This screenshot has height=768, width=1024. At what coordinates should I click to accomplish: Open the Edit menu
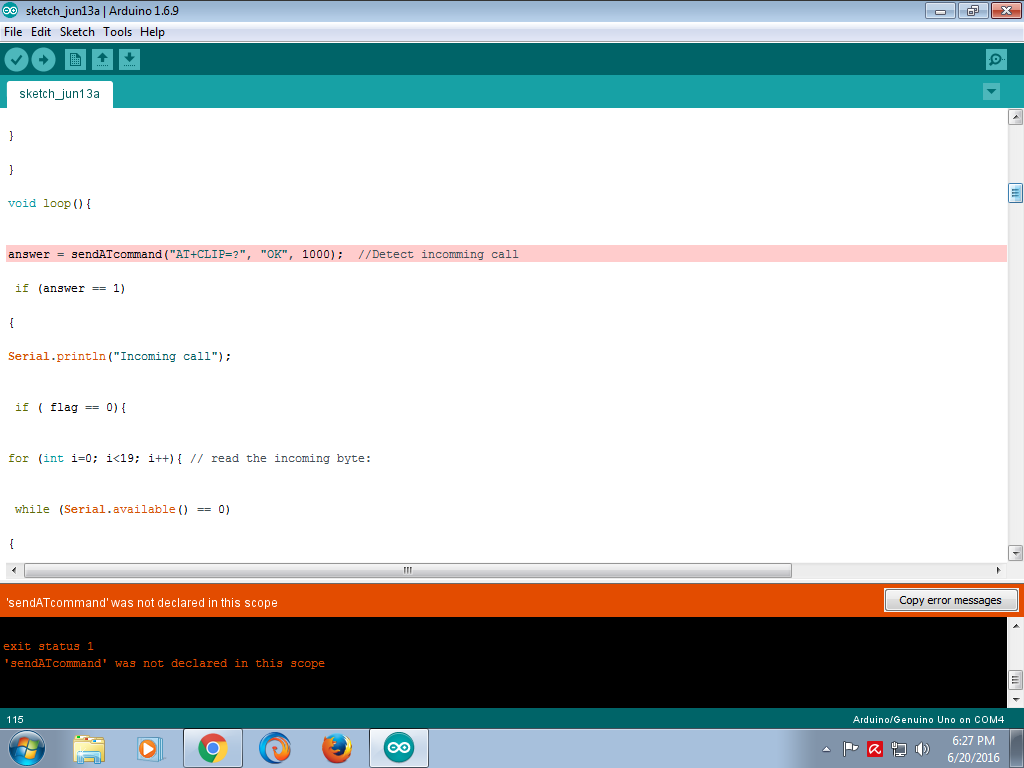click(x=40, y=32)
